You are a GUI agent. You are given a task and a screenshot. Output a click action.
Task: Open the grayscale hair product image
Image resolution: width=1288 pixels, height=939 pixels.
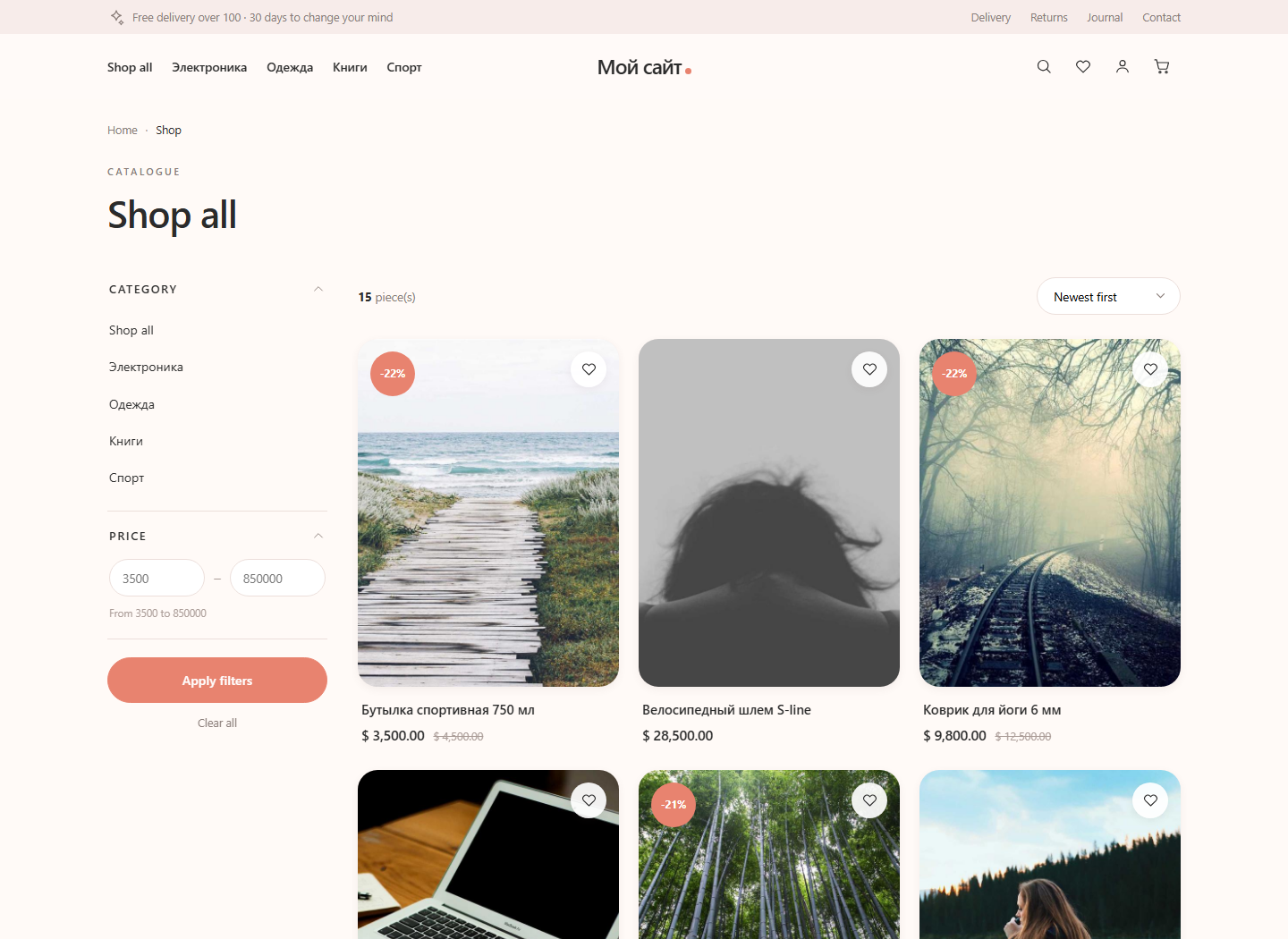[x=769, y=512]
